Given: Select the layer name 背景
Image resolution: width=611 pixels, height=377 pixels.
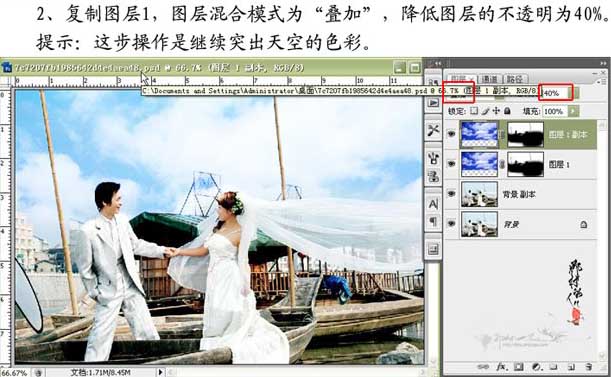Looking at the screenshot, I should (511, 224).
